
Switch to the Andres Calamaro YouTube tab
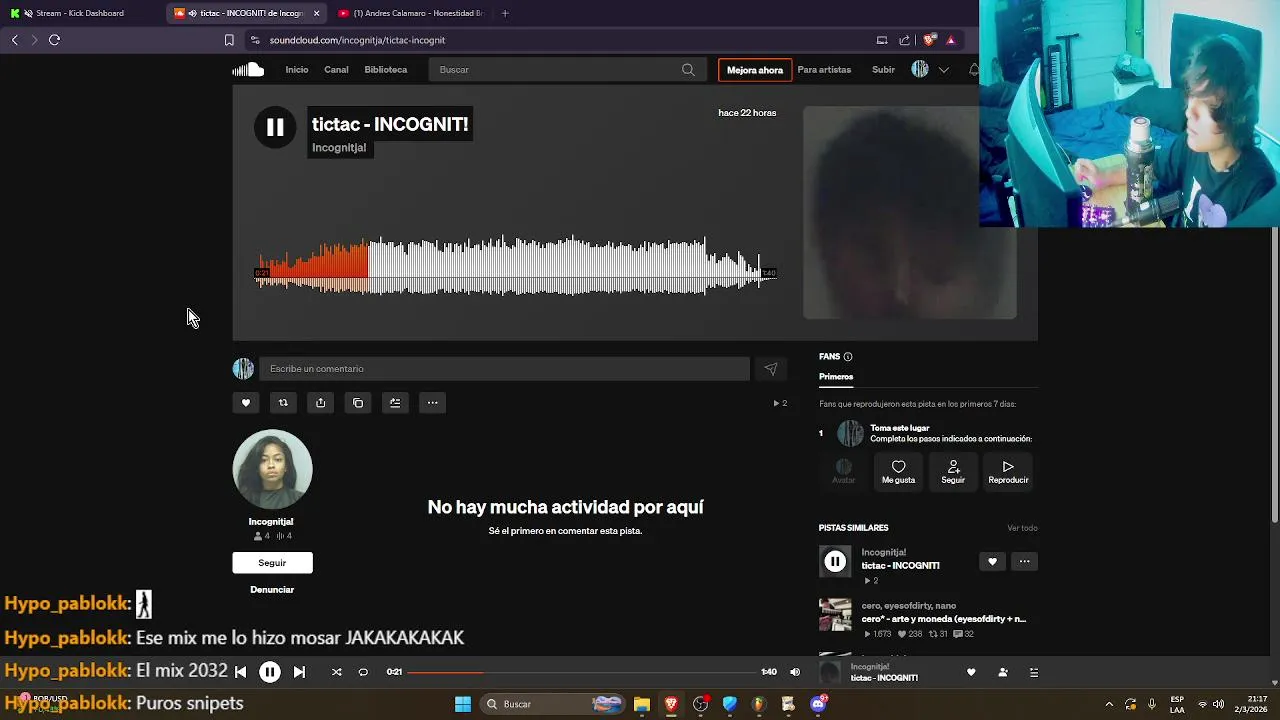(x=410, y=13)
